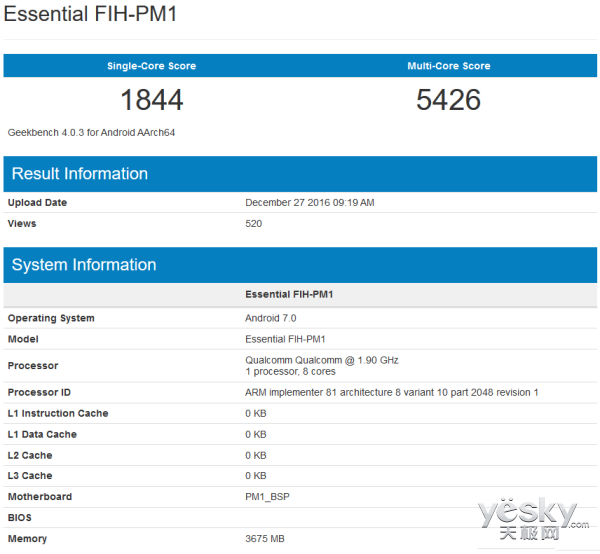The image size is (600, 554).
Task: Click the '3675 MB' memory value
Action: 265,539
